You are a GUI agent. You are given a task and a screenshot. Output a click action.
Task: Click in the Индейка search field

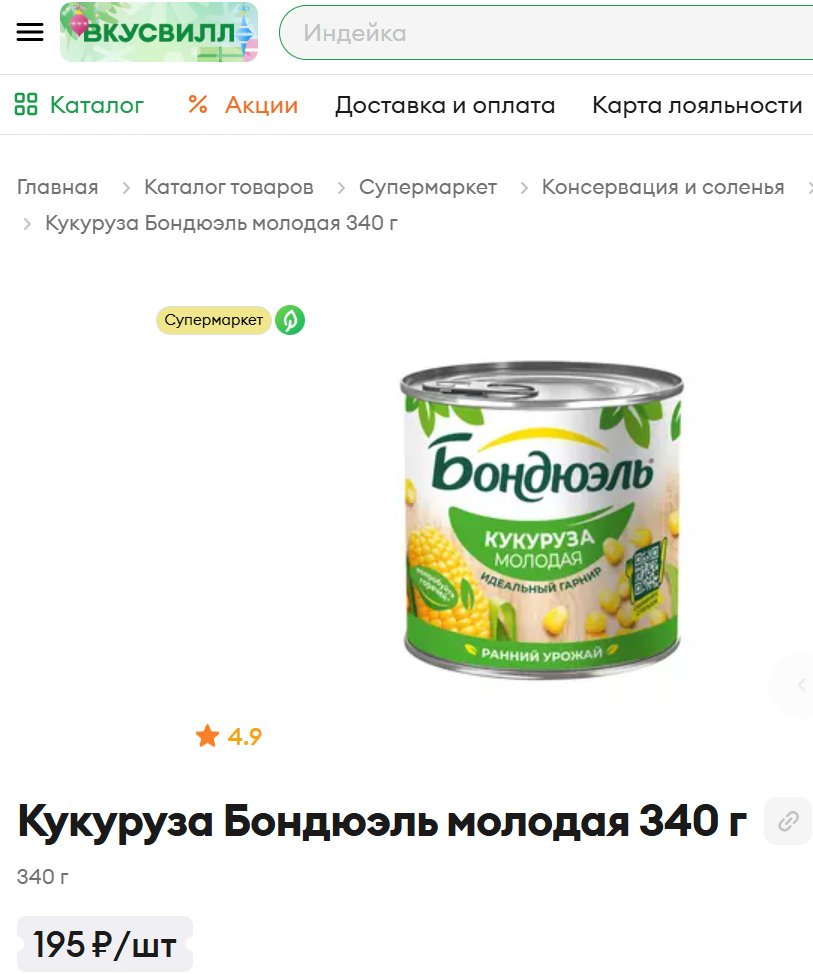(x=547, y=33)
